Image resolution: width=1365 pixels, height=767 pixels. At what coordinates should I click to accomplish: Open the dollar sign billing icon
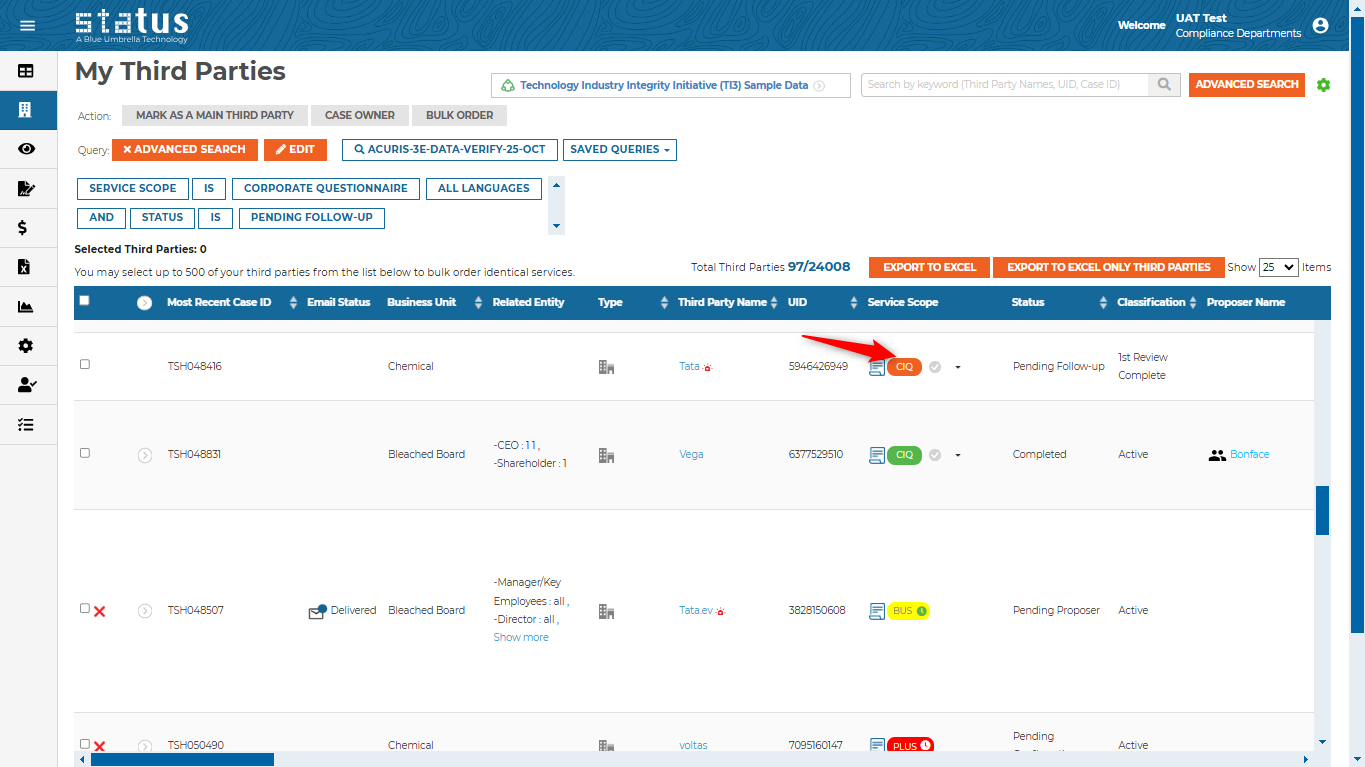tap(23, 227)
